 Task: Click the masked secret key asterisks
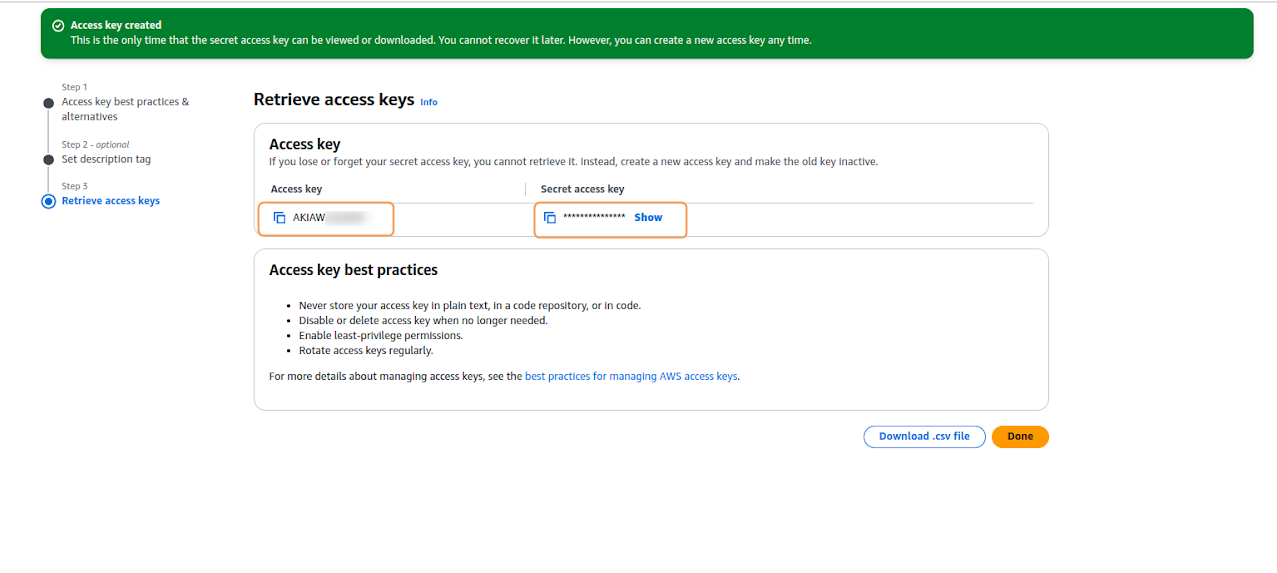tap(594, 218)
